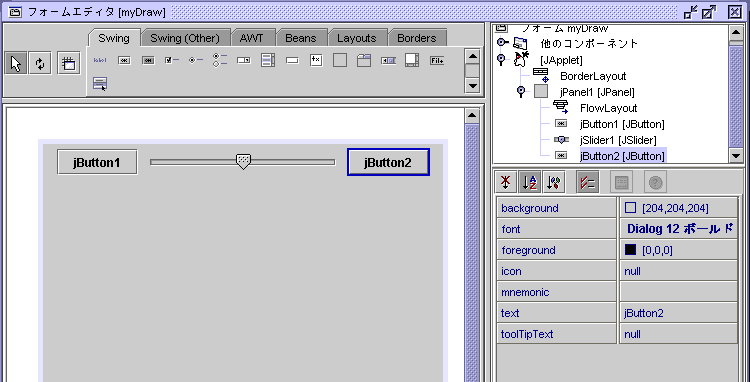Toggle connection mode with circular arrows
The width and height of the screenshot is (750, 382).
click(x=40, y=64)
